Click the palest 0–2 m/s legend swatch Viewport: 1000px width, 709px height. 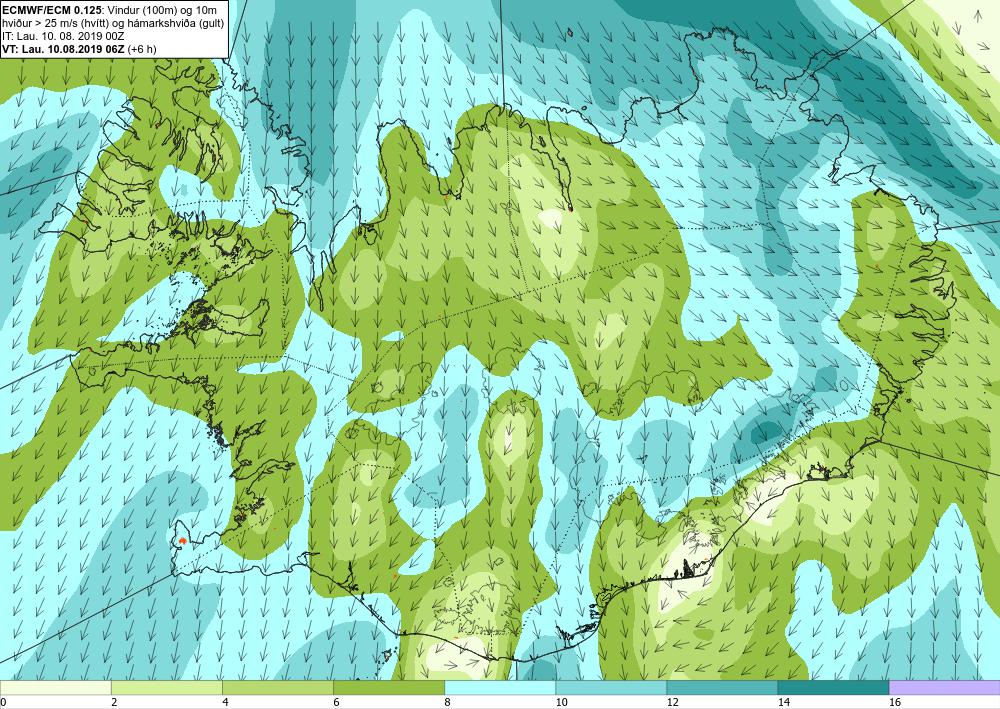[55, 687]
